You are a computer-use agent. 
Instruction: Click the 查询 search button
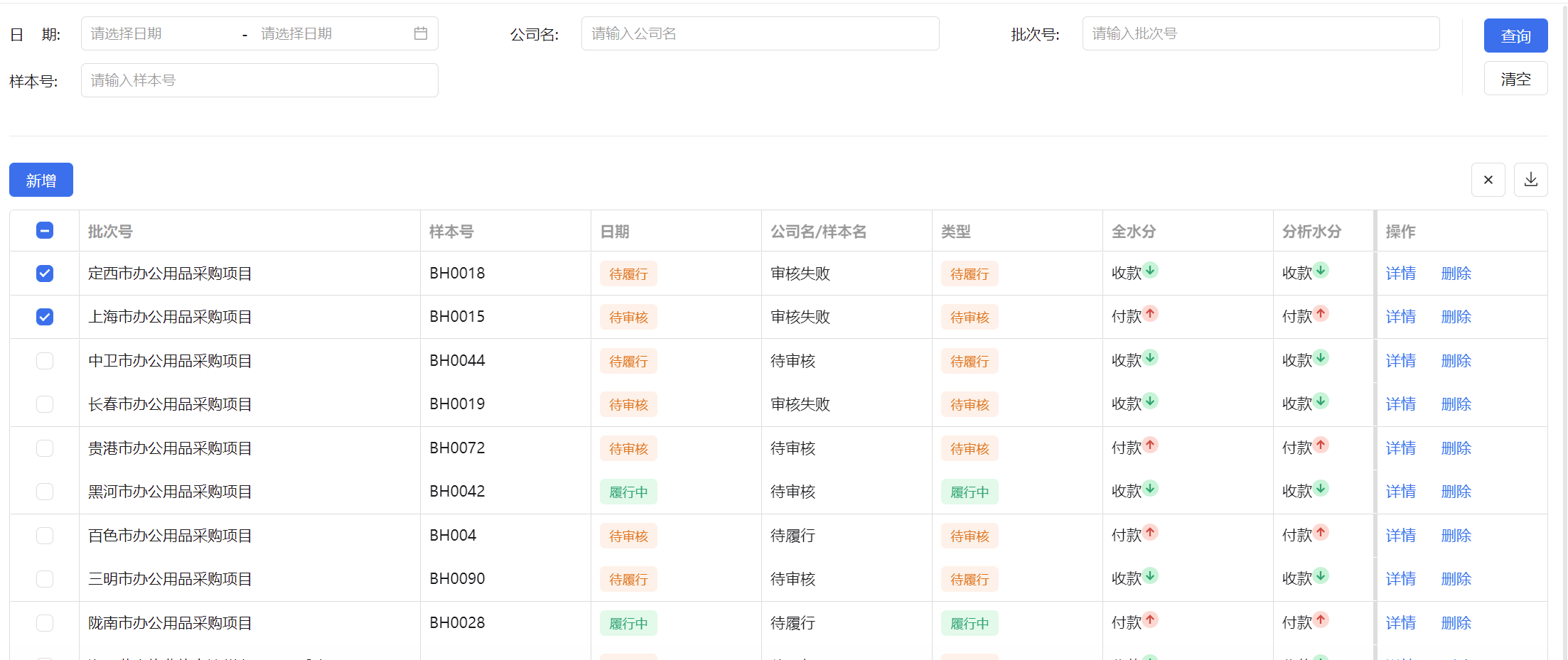point(1515,36)
